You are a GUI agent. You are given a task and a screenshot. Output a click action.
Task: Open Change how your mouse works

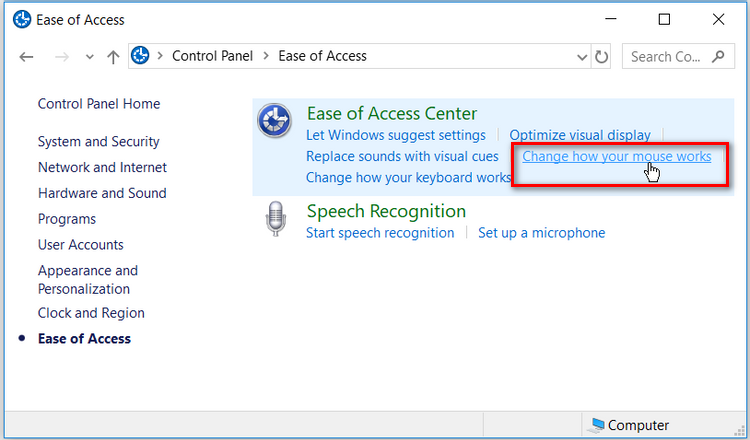[x=616, y=157]
